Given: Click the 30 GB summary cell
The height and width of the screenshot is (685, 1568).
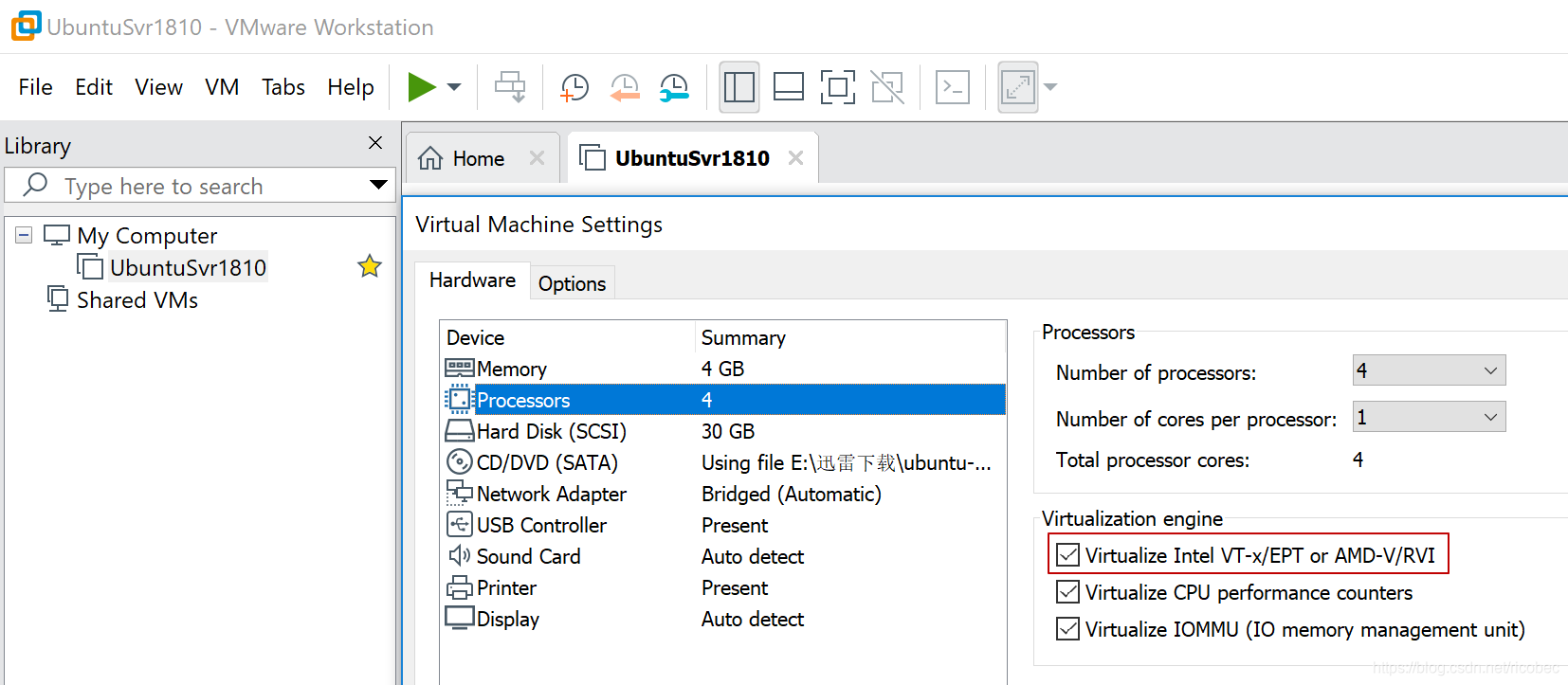Looking at the screenshot, I should pos(728,431).
